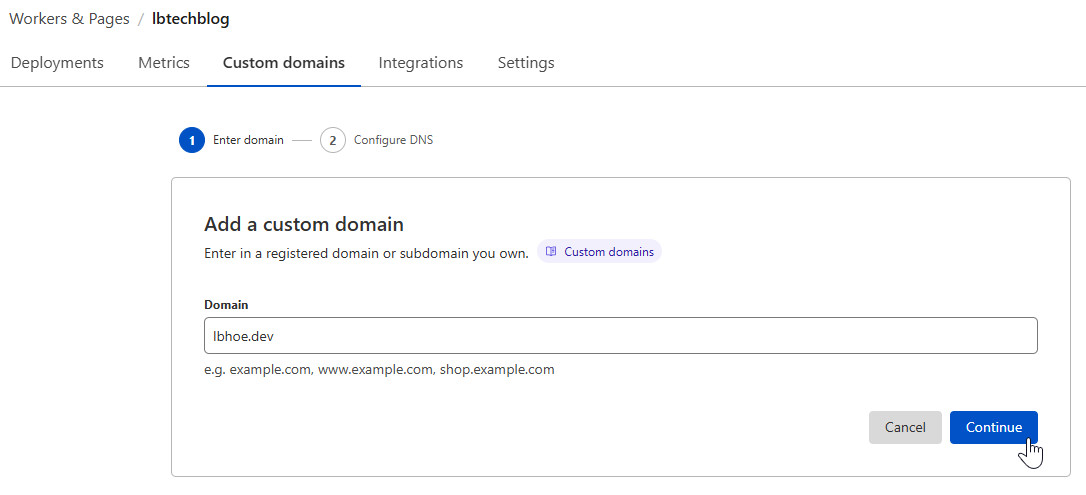Click the registered domain description text
This screenshot has width=1086, height=495.
pyautogui.click(x=366, y=253)
